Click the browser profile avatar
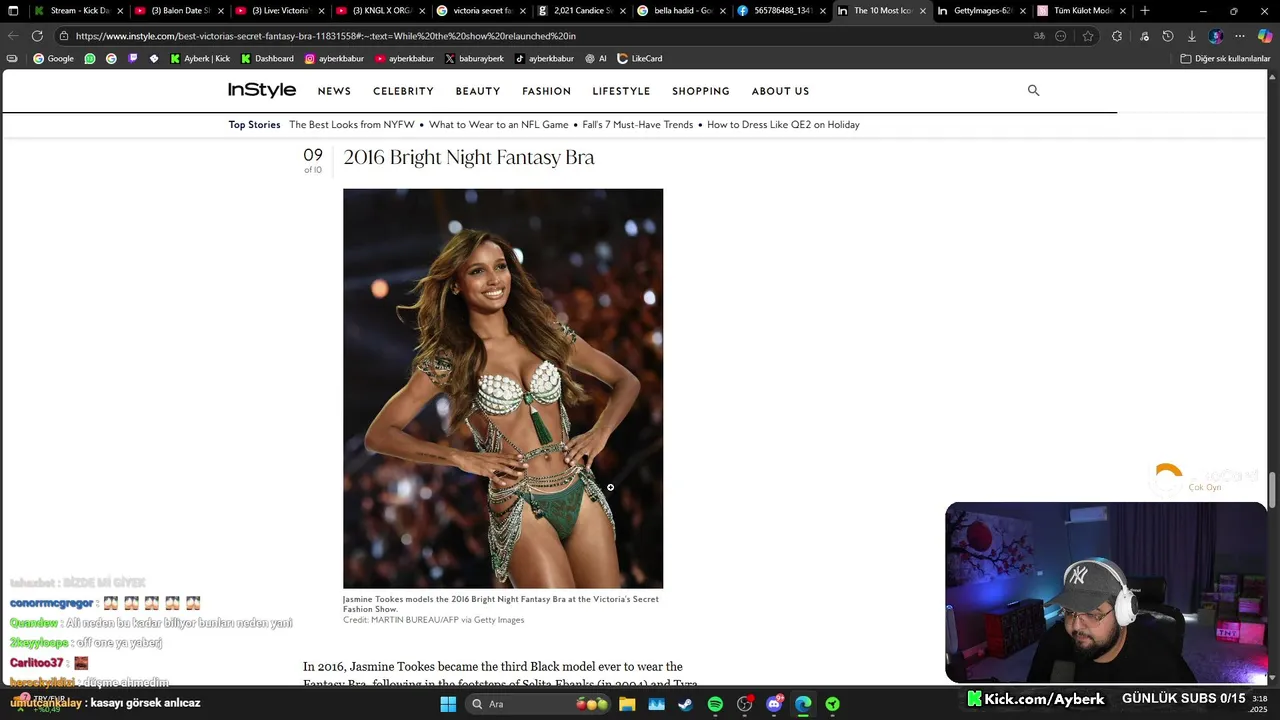The image size is (1280, 720). pyautogui.click(x=1215, y=36)
